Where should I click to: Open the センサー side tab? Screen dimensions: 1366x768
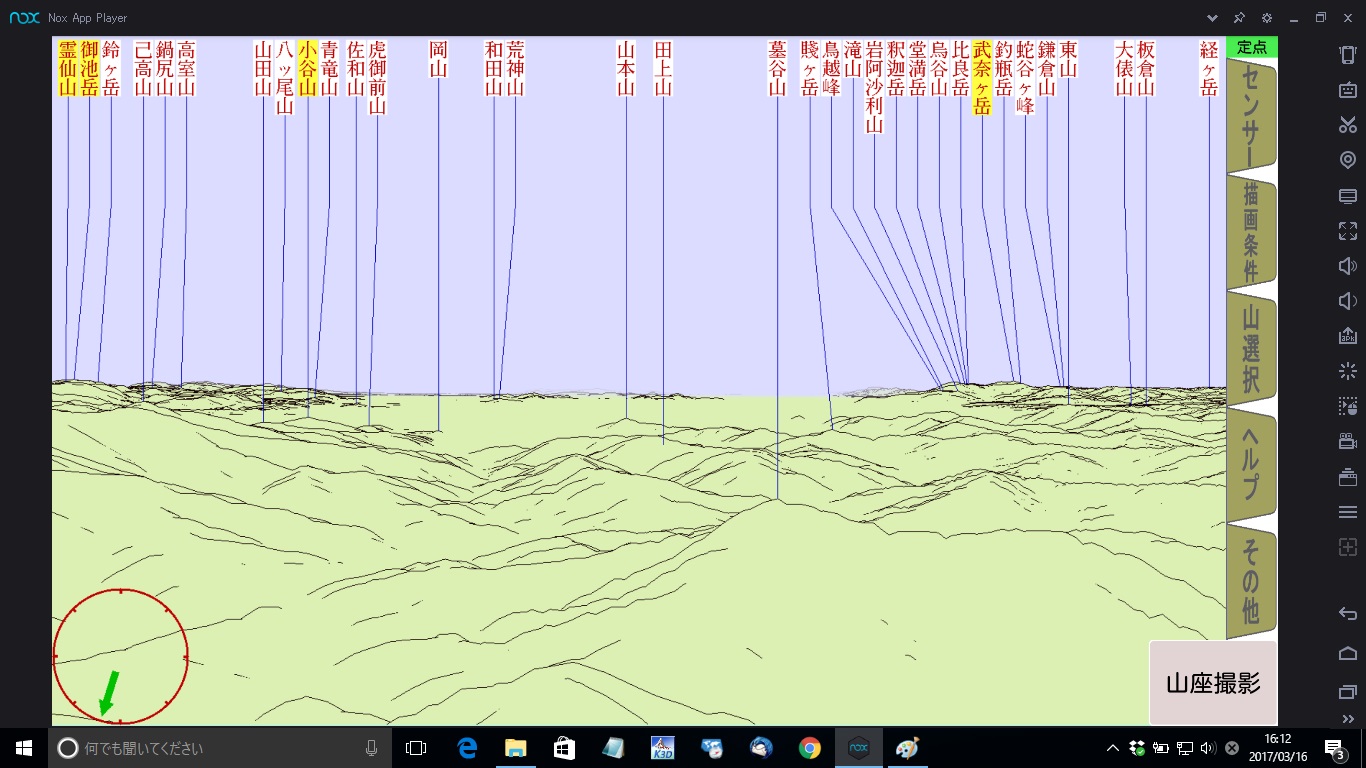point(1250,115)
